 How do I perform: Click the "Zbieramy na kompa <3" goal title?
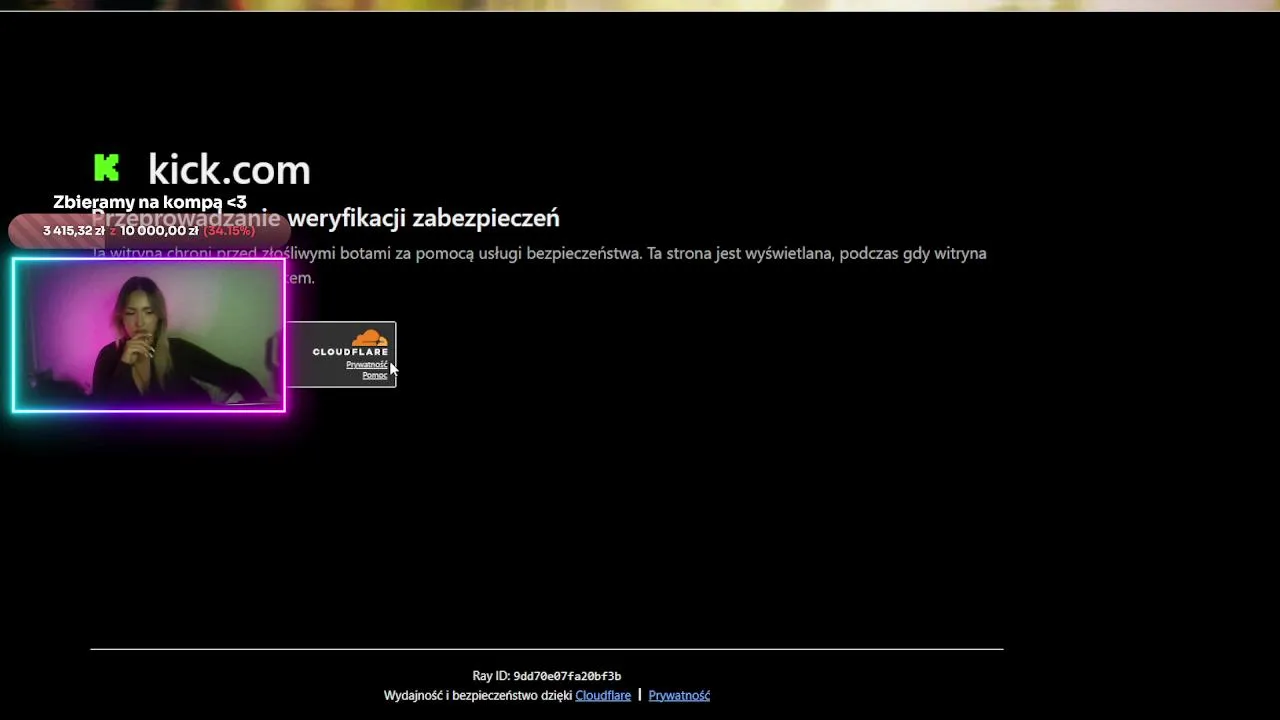tap(150, 202)
